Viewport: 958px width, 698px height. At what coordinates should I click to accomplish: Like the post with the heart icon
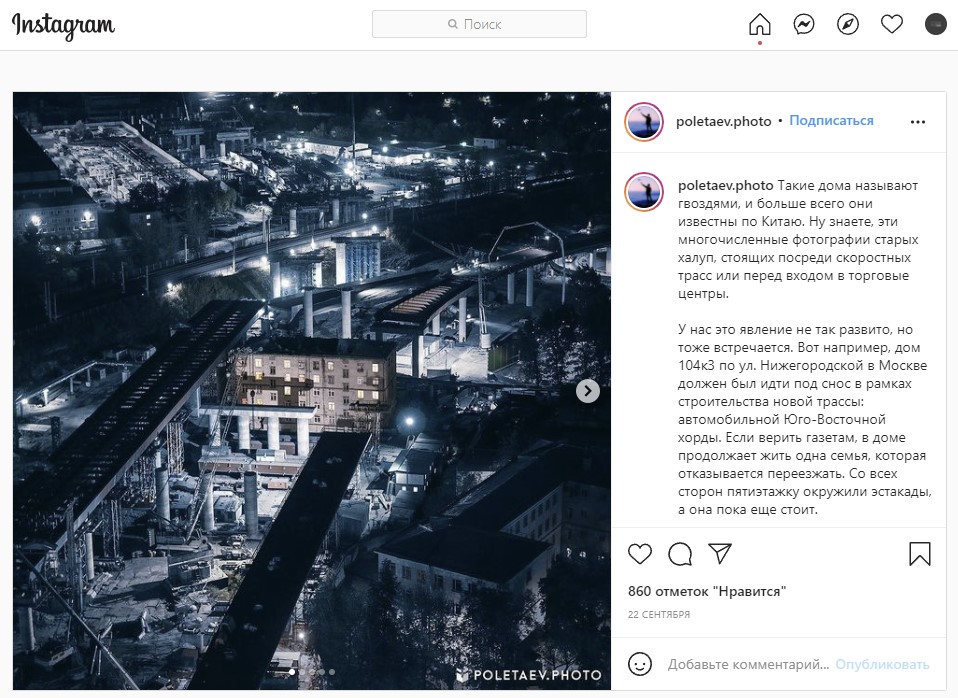pyautogui.click(x=640, y=554)
